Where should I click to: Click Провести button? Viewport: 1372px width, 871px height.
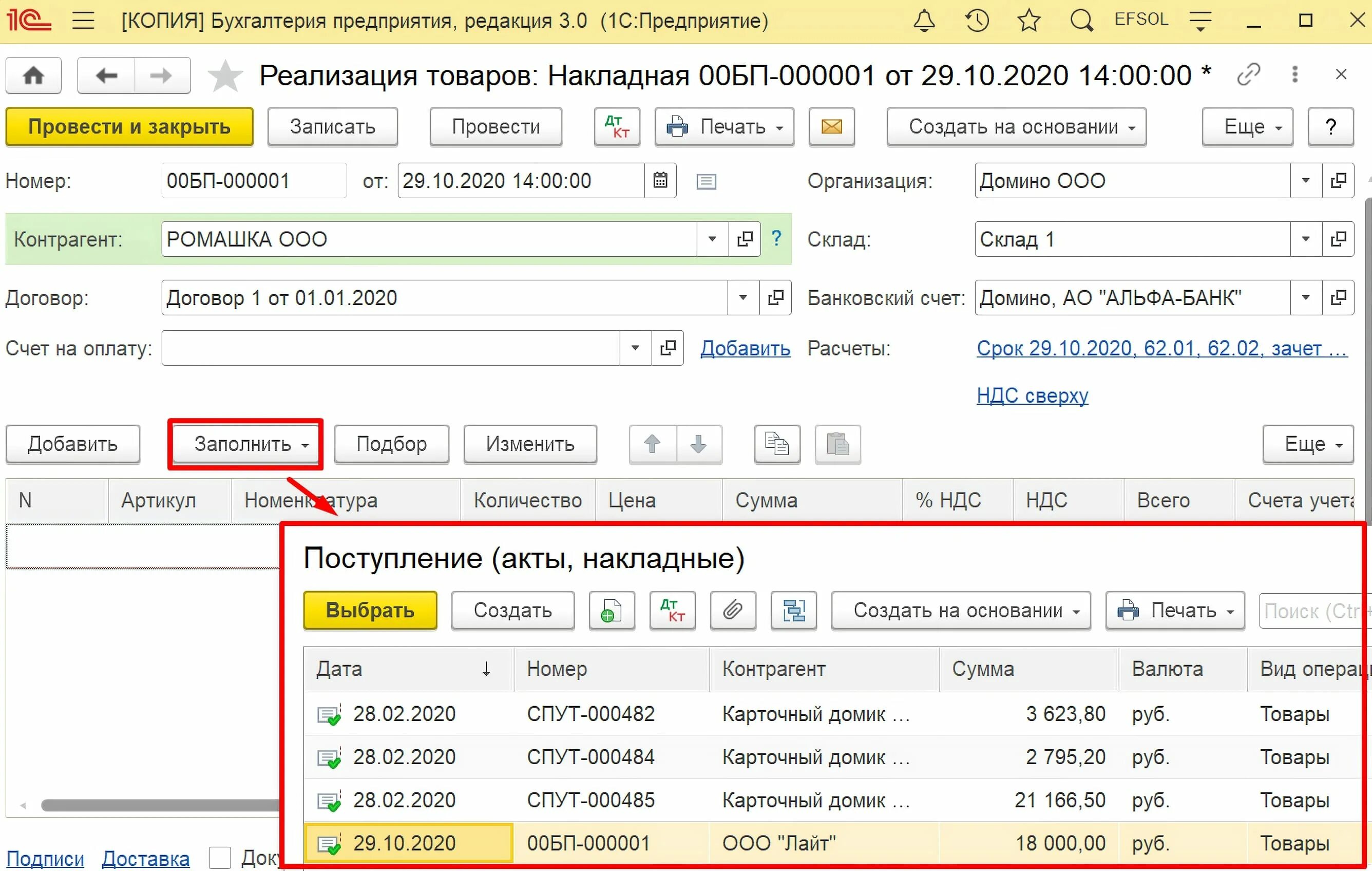[x=496, y=126]
